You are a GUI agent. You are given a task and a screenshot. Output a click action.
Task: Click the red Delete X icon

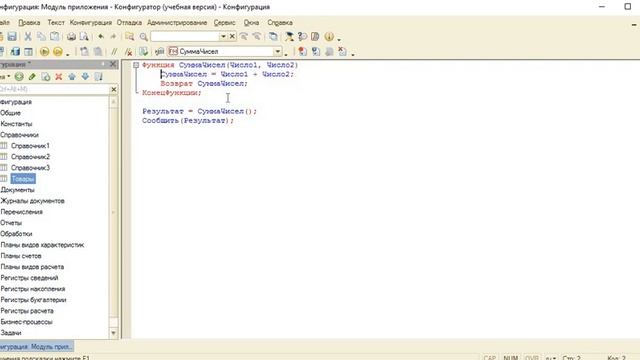[x=59, y=77]
